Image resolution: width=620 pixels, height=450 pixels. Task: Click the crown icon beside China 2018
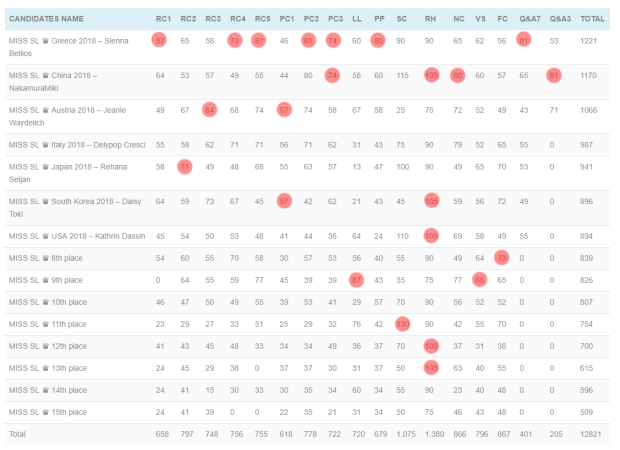point(45,76)
